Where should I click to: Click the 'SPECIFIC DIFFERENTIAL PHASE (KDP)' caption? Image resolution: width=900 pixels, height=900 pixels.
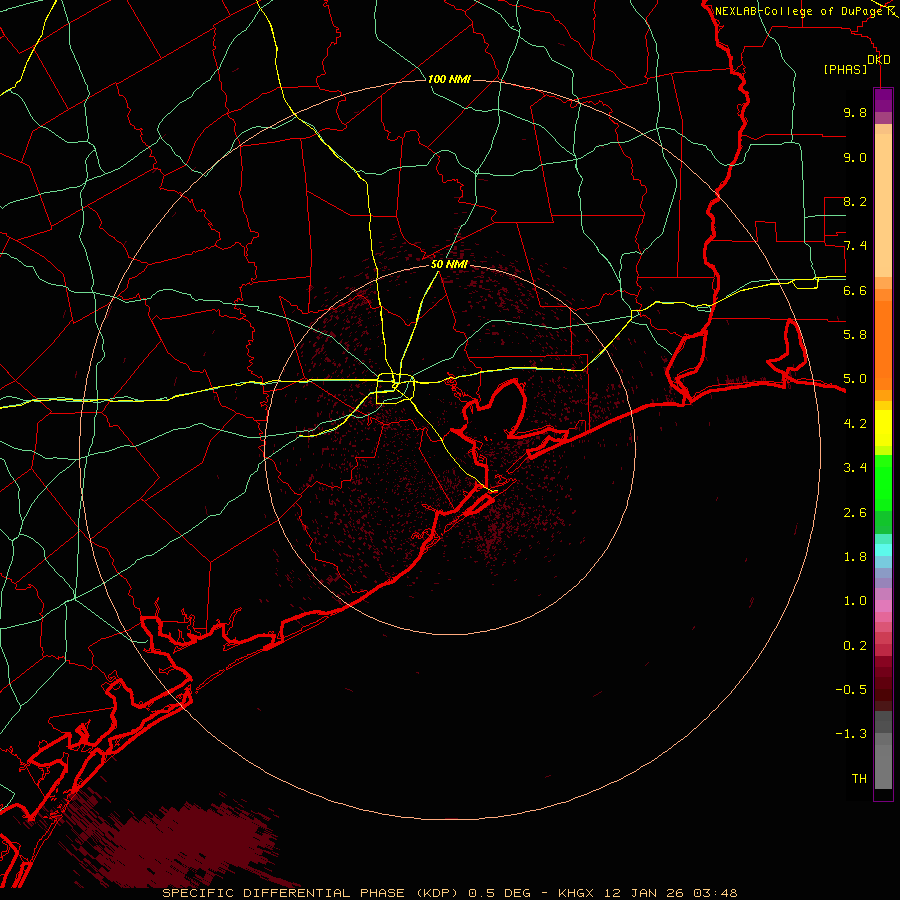point(309,893)
